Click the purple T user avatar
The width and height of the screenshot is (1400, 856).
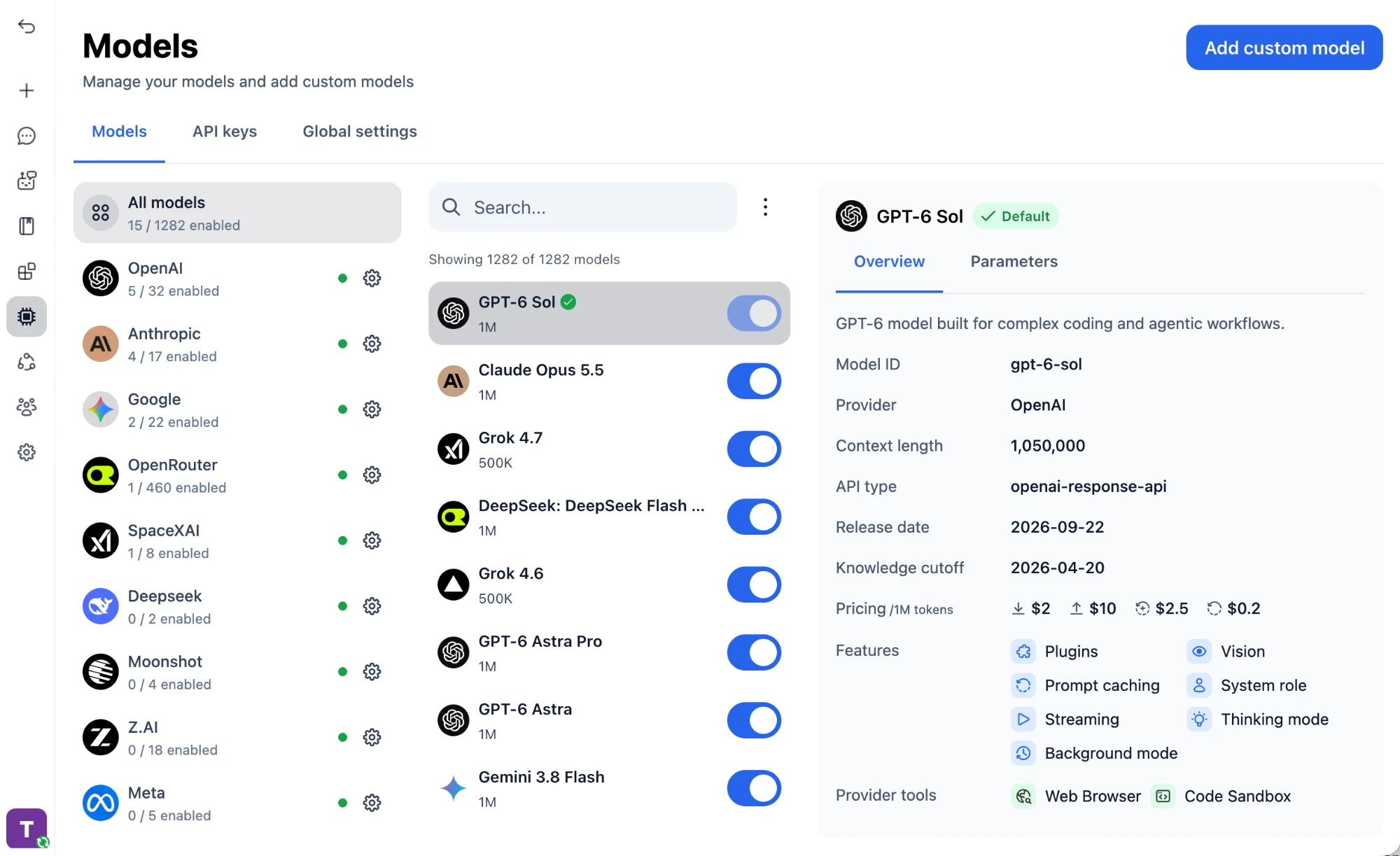27,829
